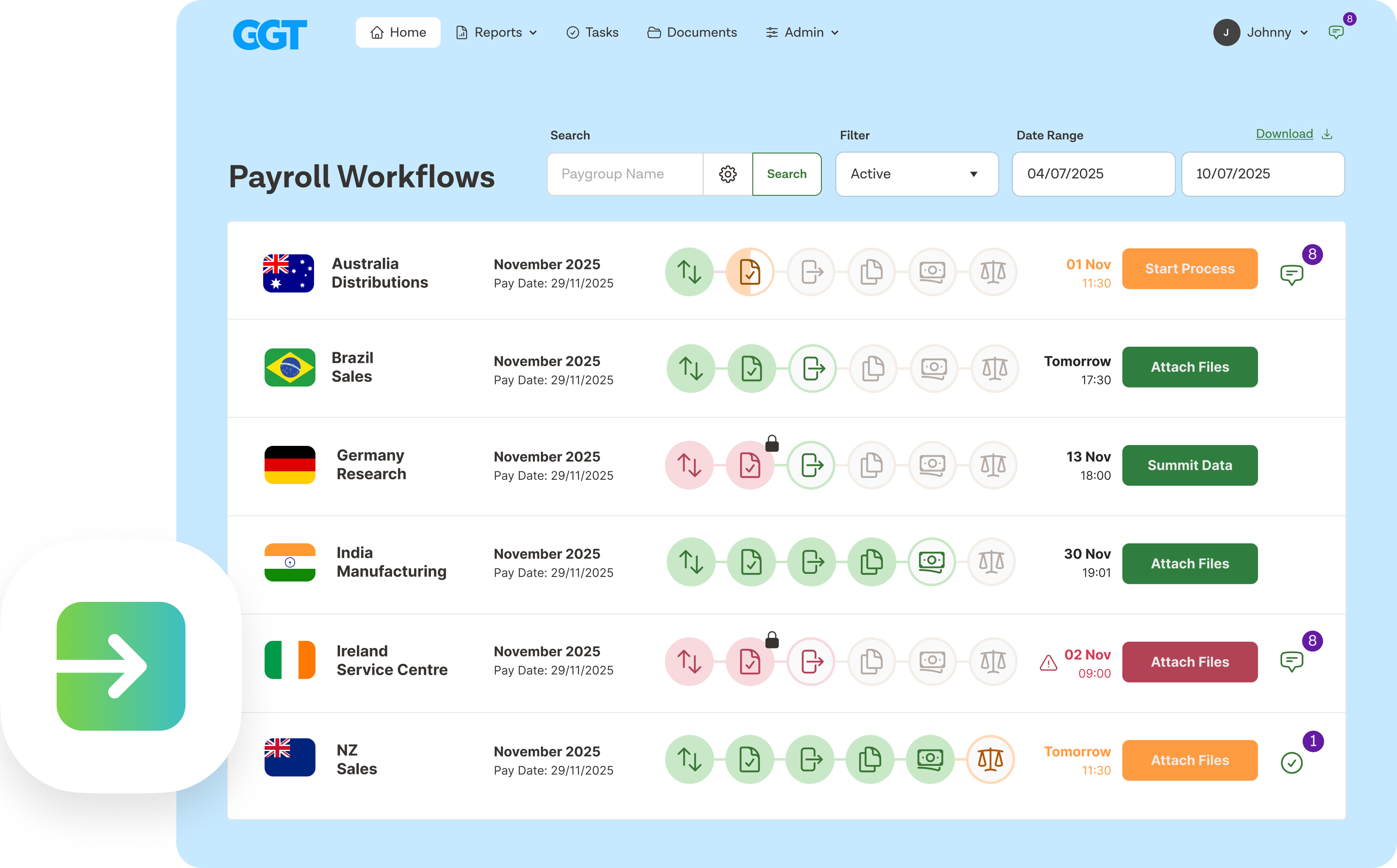This screenshot has height=868, width=1397.
Task: Click India Manufacturing payment cash step
Action: (932, 562)
